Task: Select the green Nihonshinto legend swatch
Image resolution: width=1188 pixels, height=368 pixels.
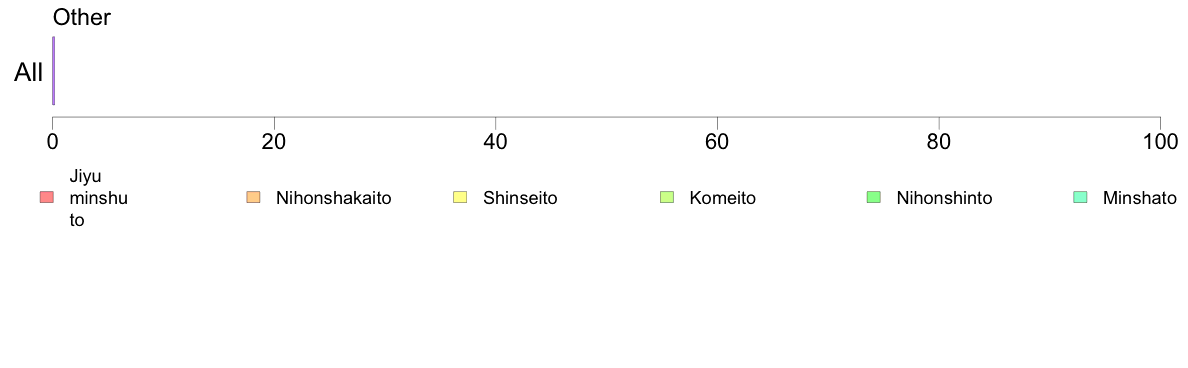Action: (x=874, y=198)
